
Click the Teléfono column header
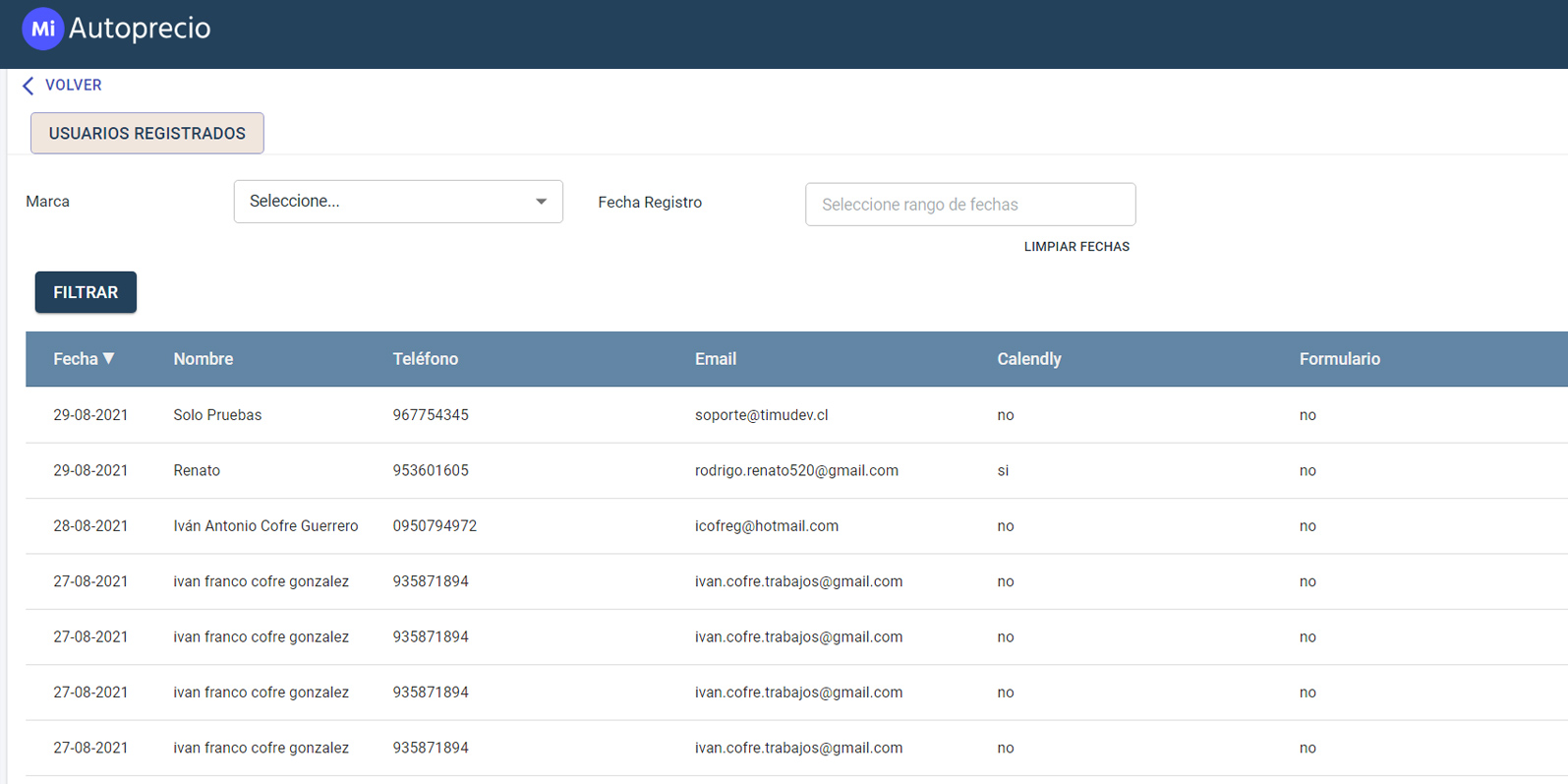point(425,359)
